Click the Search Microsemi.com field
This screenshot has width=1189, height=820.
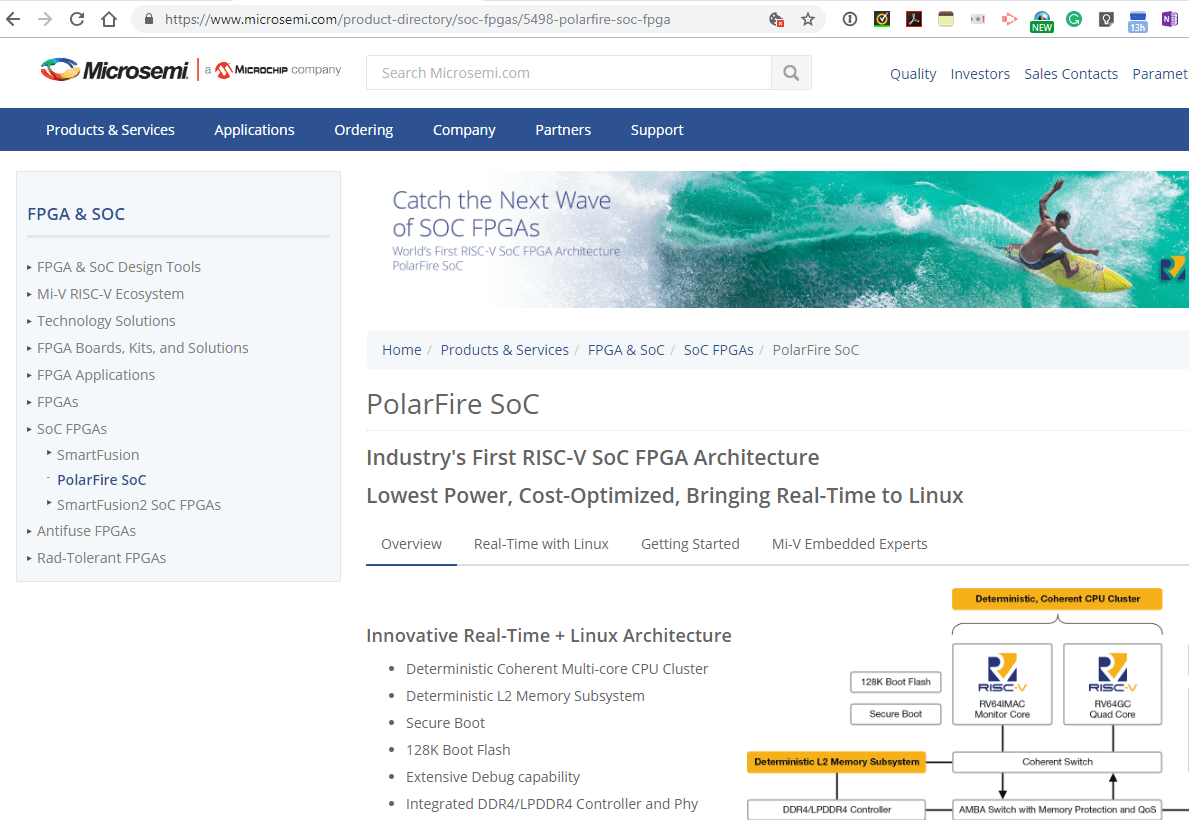pyautogui.click(x=568, y=73)
